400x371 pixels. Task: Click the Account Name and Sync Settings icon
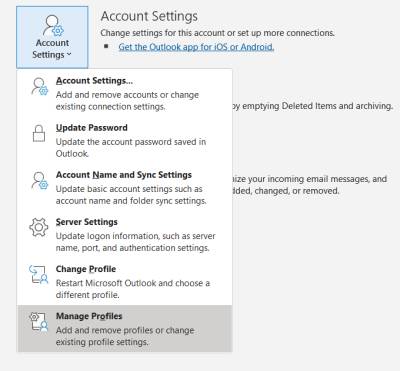point(39,181)
